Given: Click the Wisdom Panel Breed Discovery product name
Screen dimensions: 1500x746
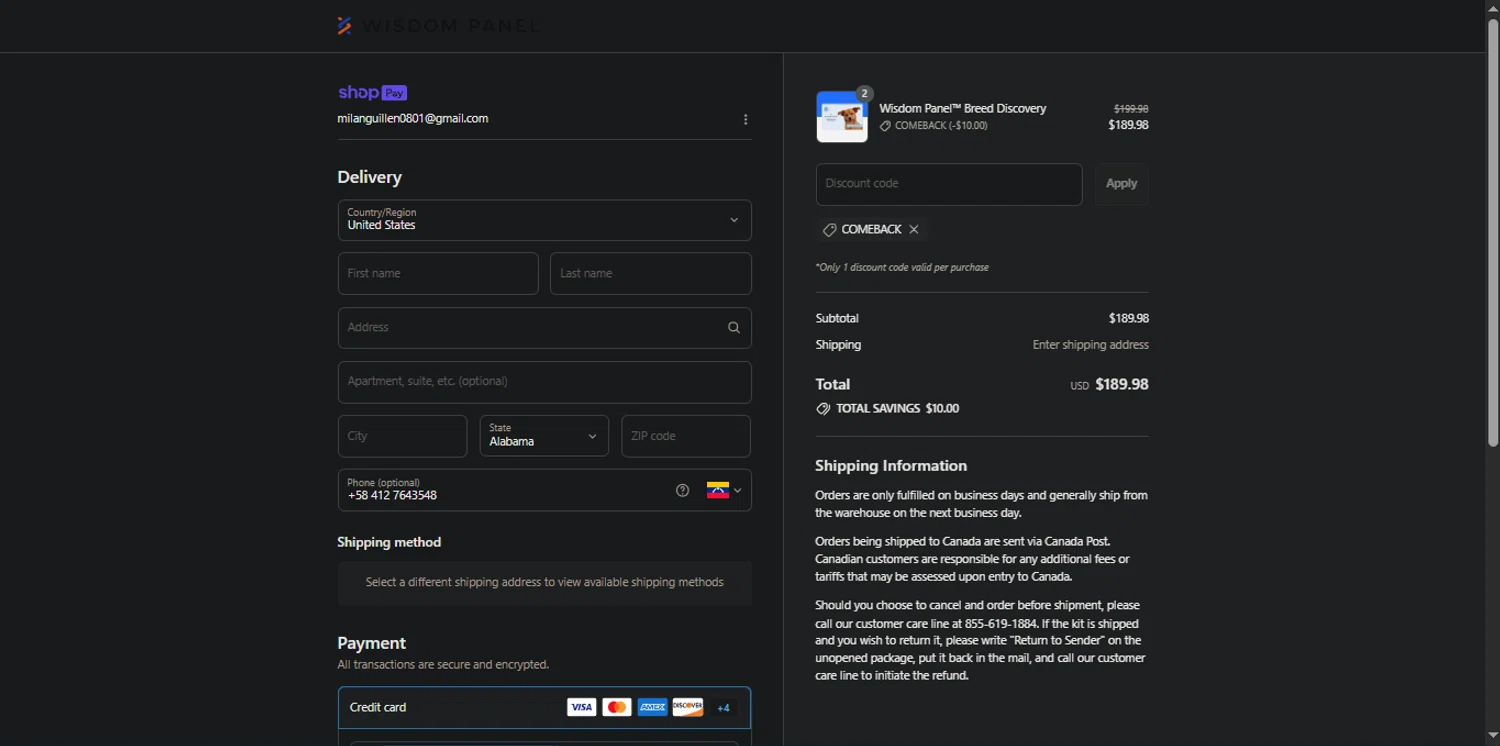Looking at the screenshot, I should (x=963, y=109).
